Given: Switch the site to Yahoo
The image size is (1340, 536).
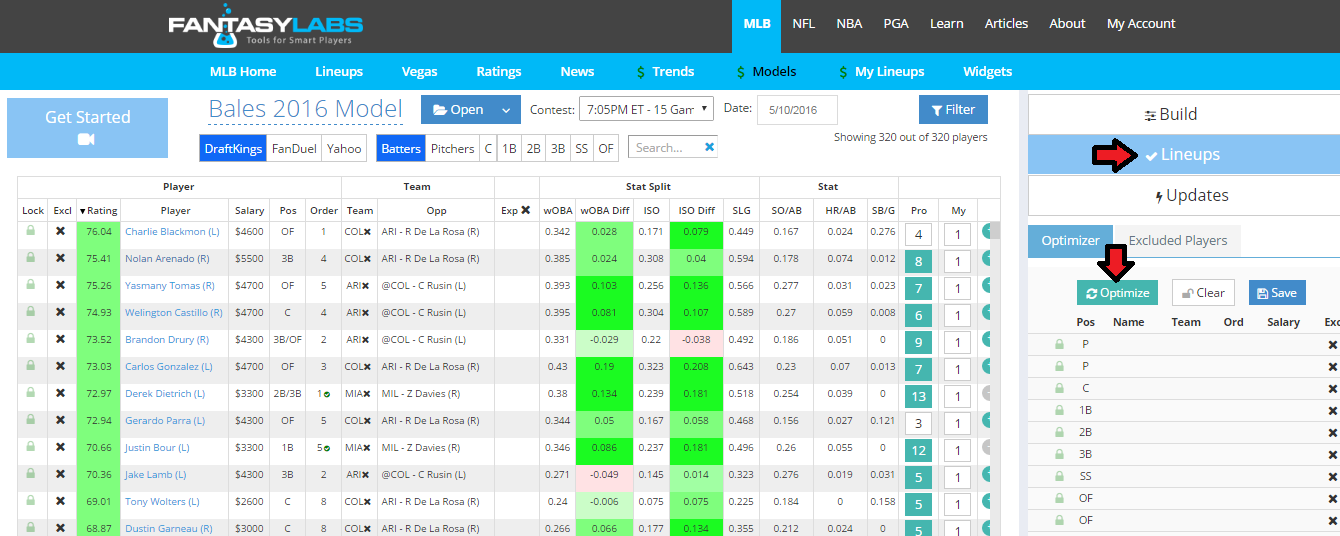Looking at the screenshot, I should [x=344, y=148].
